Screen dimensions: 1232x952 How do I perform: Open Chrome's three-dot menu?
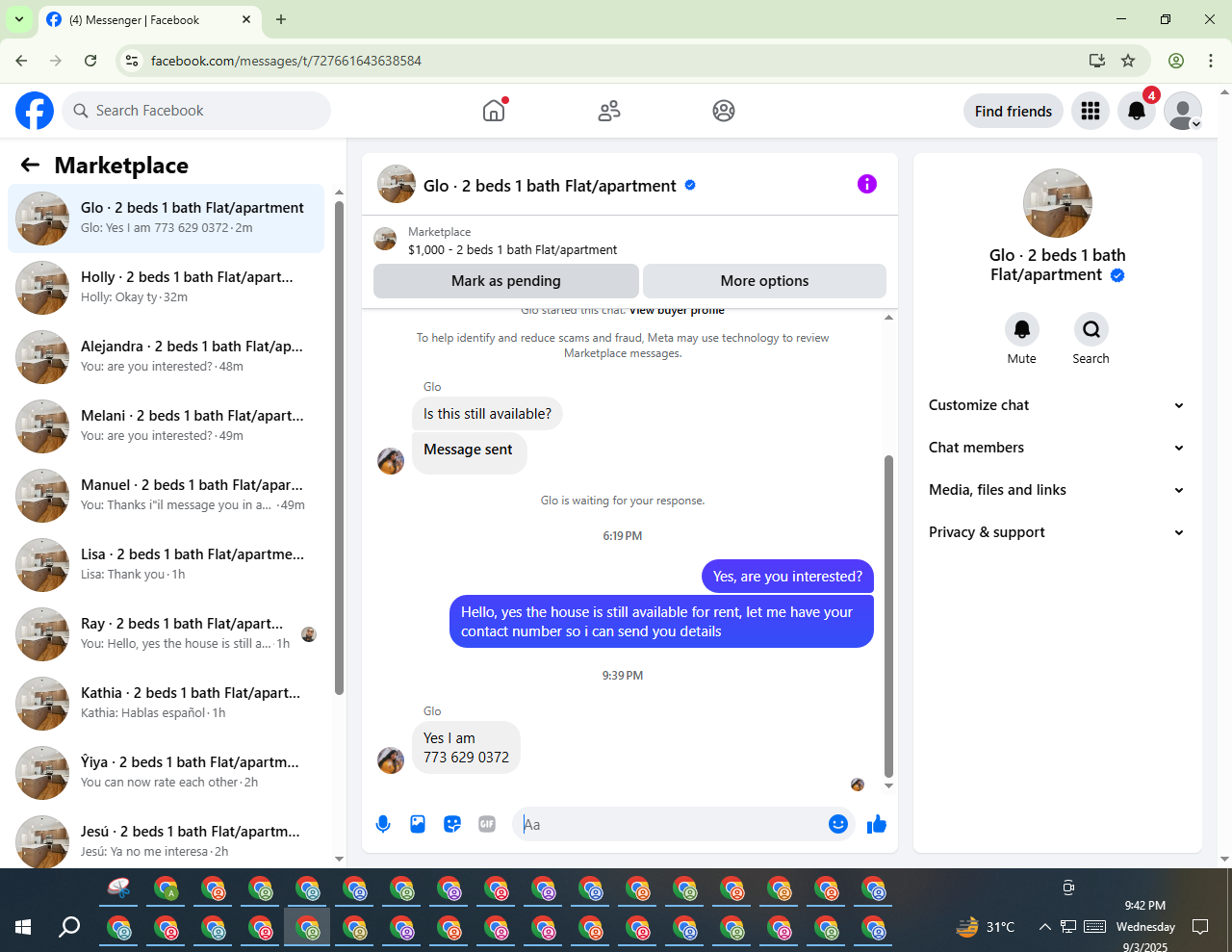[1211, 61]
